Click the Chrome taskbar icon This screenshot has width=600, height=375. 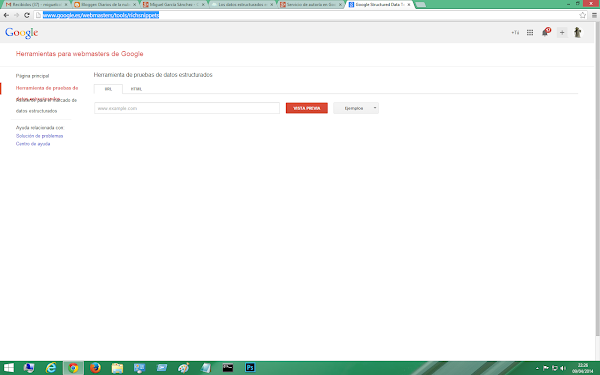(x=73, y=368)
